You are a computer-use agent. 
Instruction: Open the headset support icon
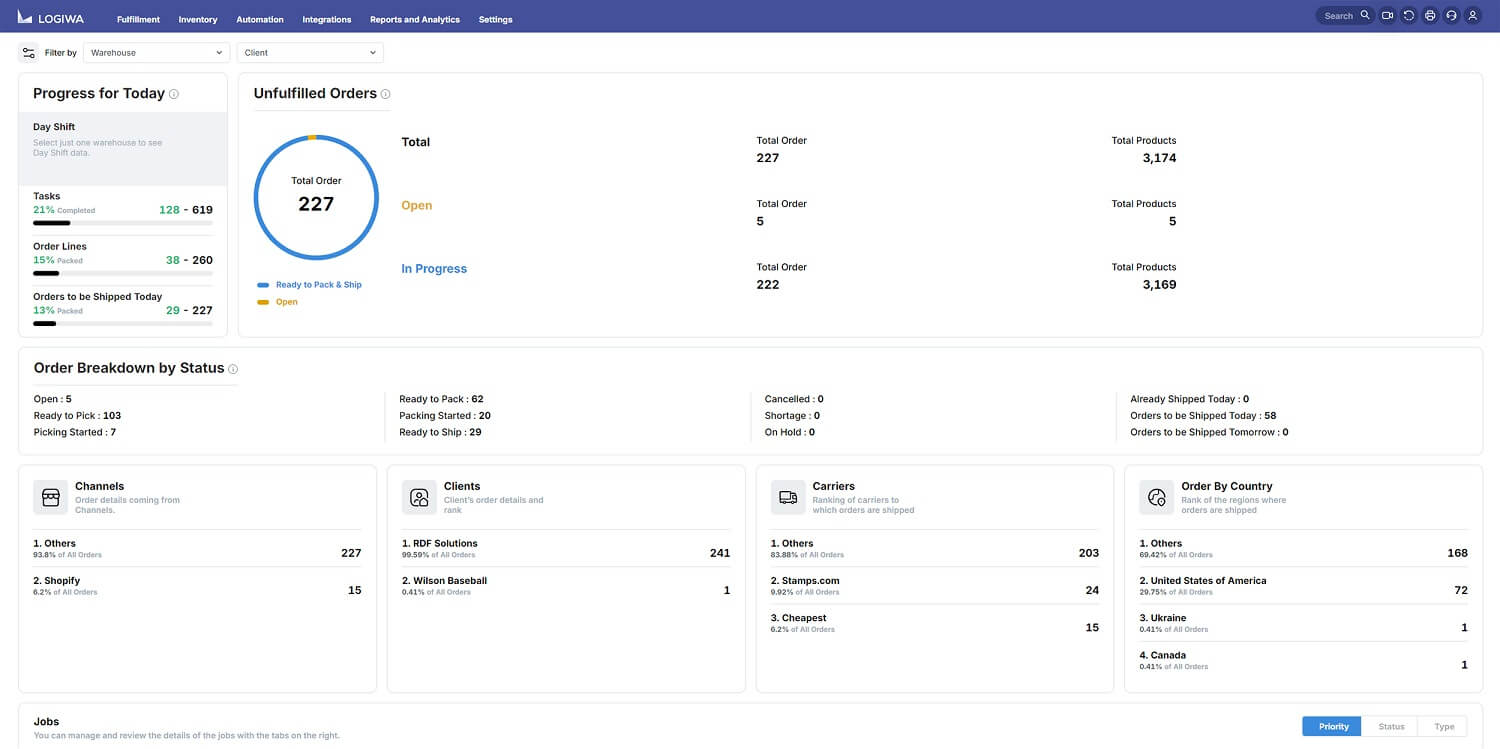1451,16
